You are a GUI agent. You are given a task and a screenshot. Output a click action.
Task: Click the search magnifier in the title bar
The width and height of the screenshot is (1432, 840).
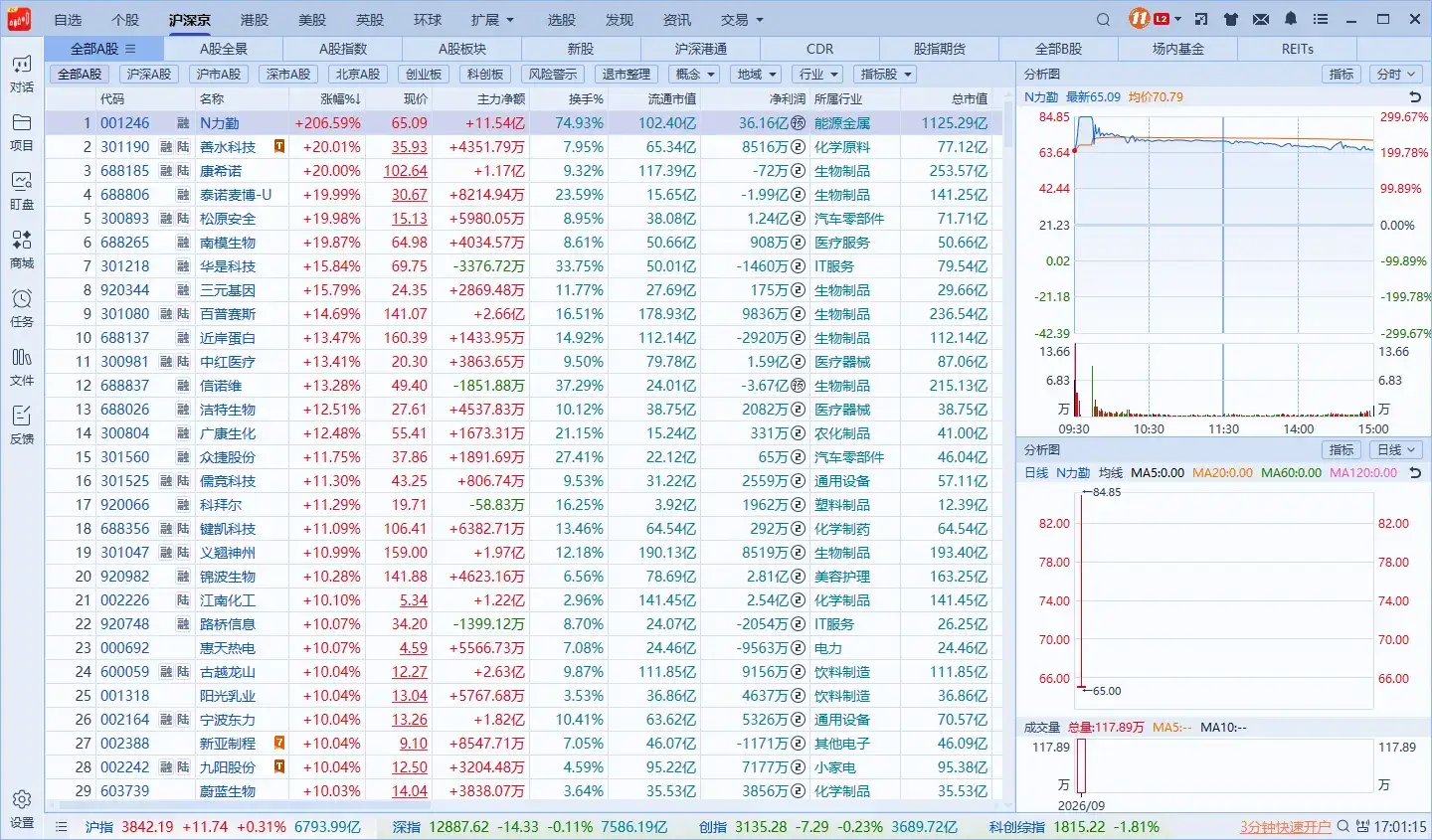click(1103, 20)
